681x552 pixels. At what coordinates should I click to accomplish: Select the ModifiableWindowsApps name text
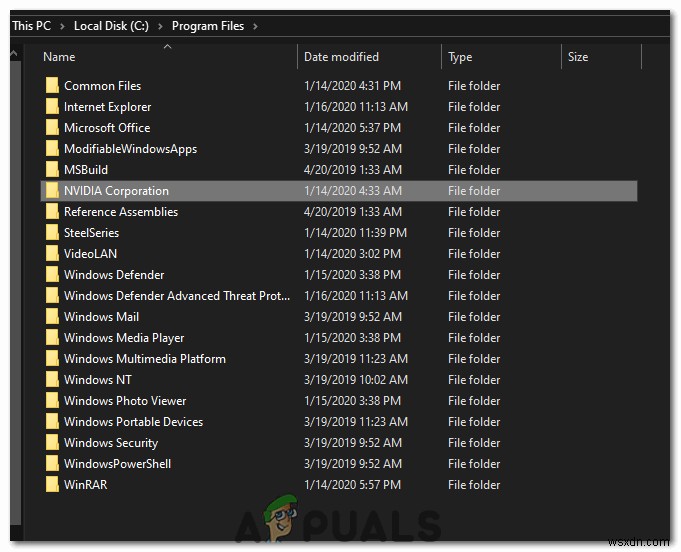point(130,149)
